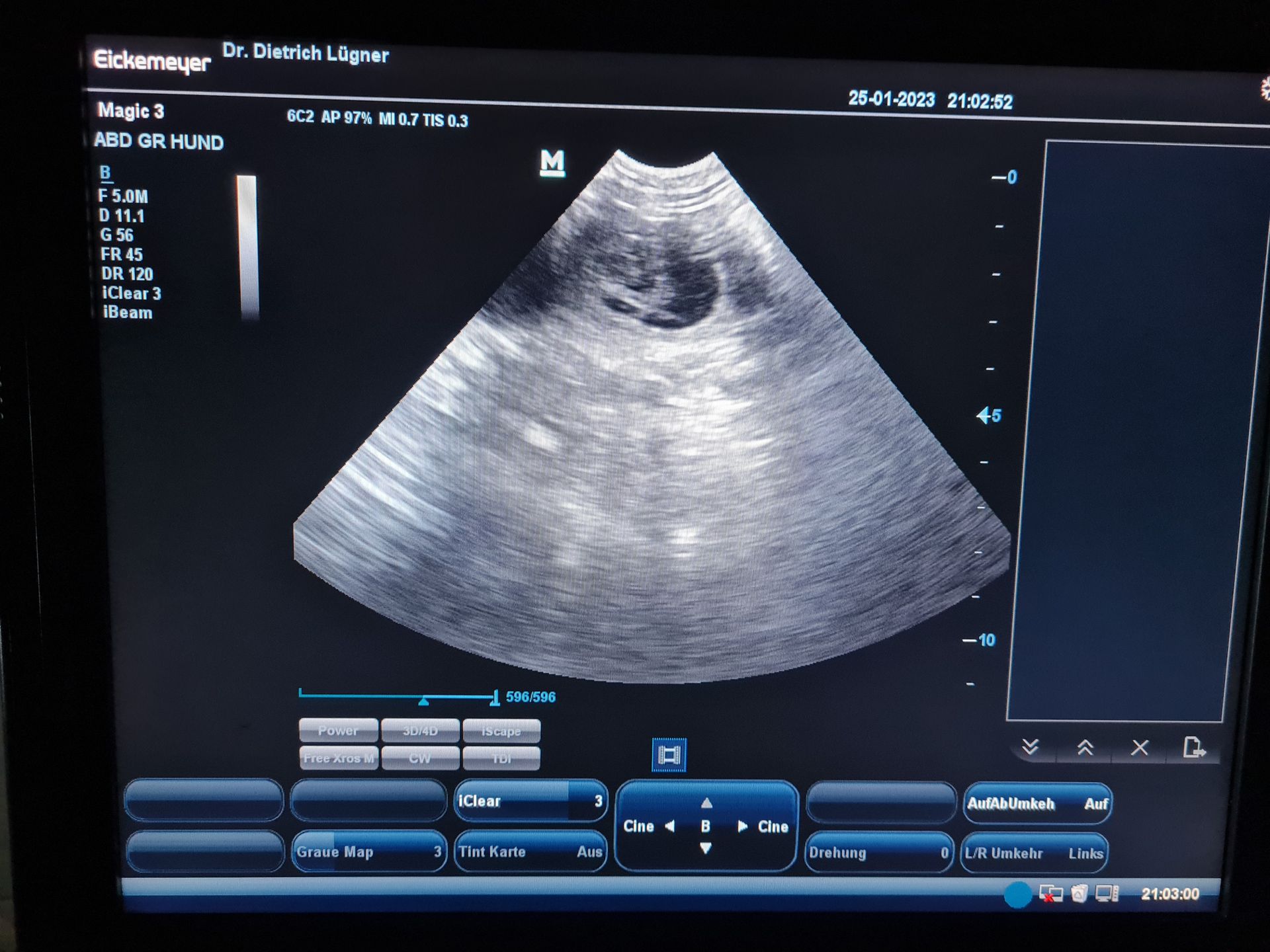This screenshot has height=952, width=1270.
Task: Click the cine film strip icon
Action: [x=669, y=755]
